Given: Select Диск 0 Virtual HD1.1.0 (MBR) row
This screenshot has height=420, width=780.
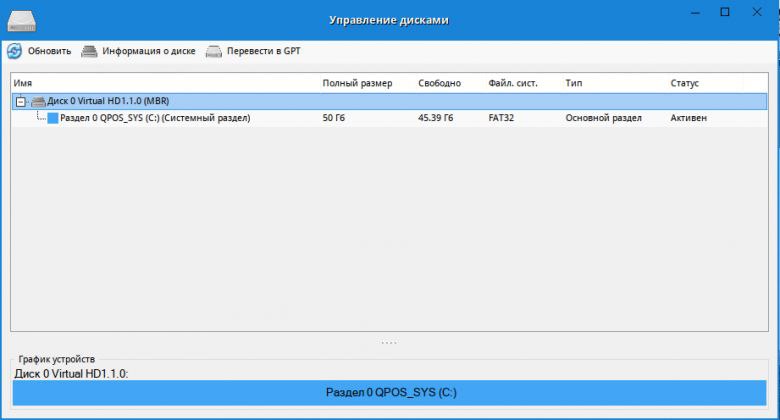Looking at the screenshot, I should 389,101.
